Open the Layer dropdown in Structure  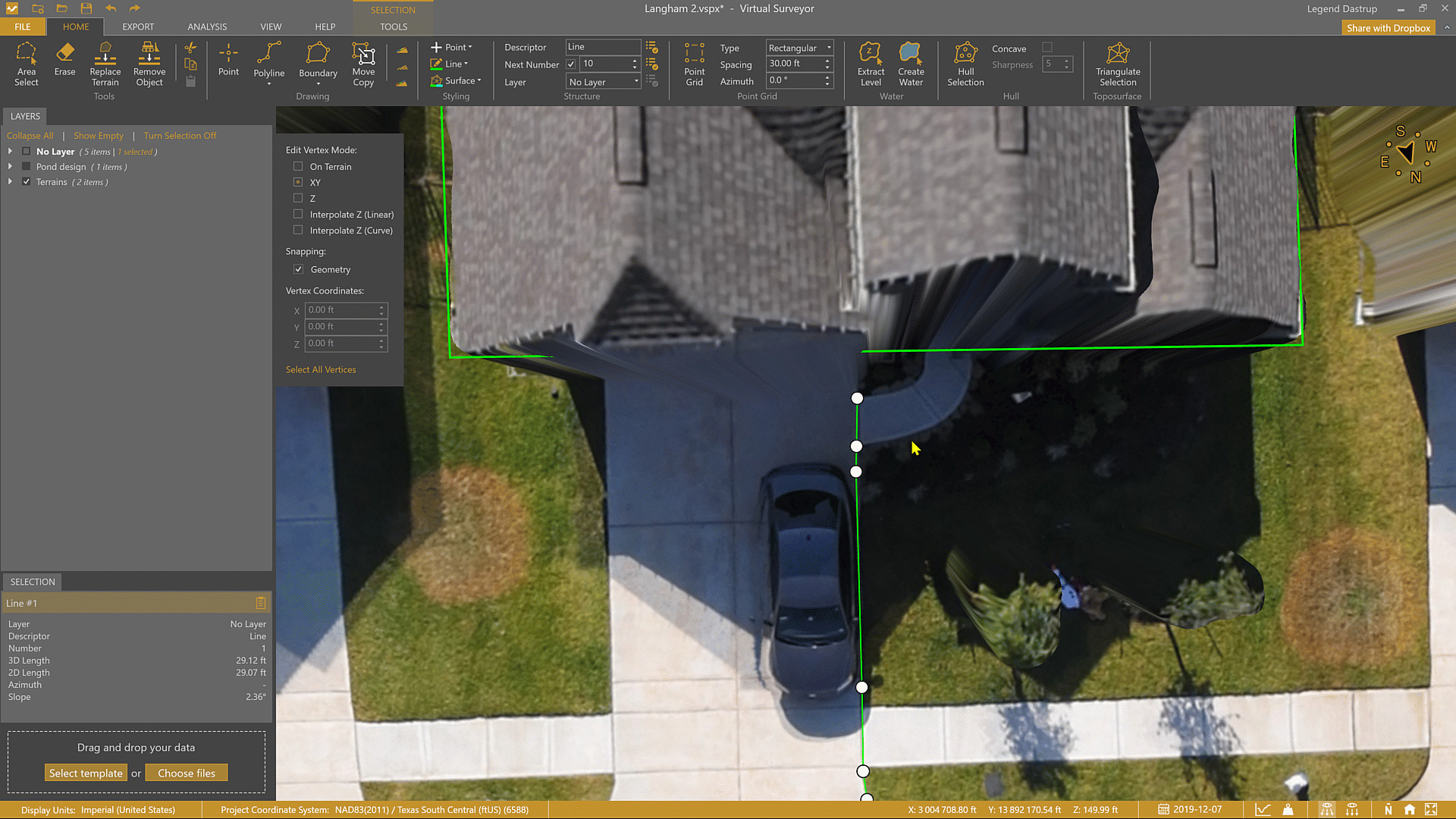pyautogui.click(x=604, y=82)
